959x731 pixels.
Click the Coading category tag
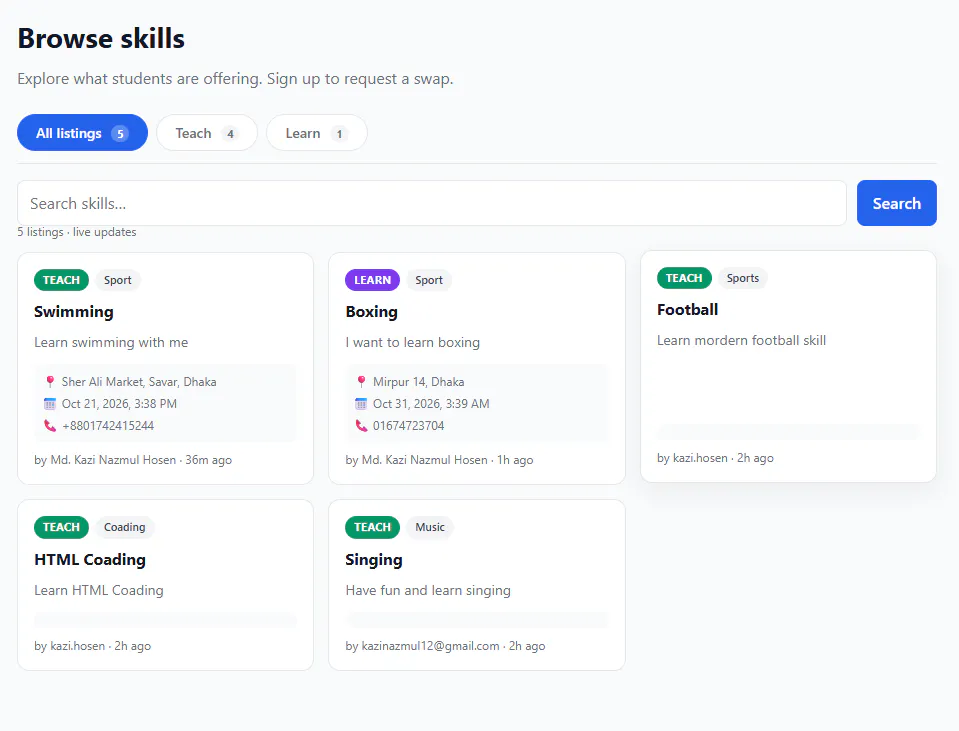coord(125,527)
